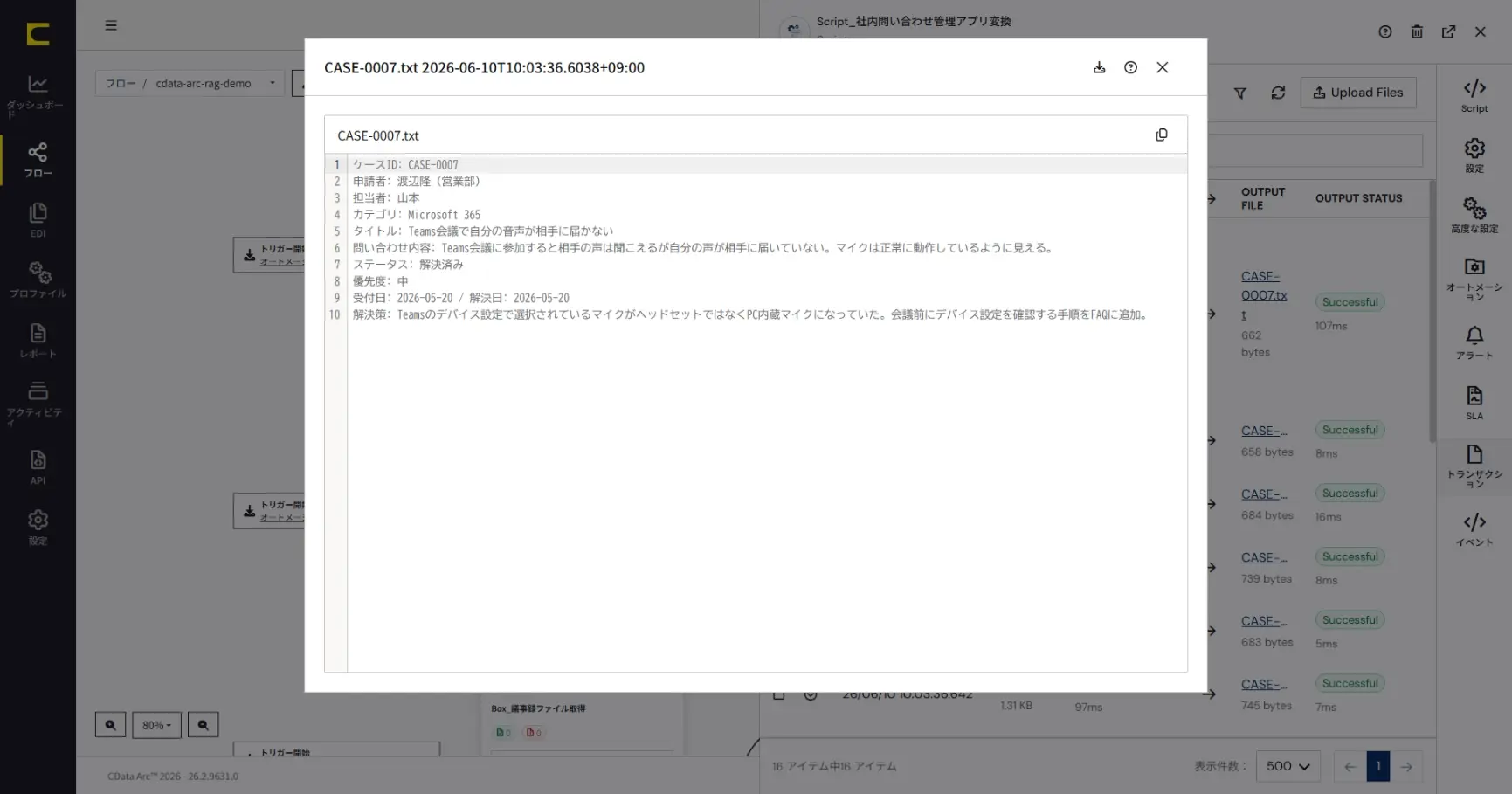The width and height of the screenshot is (1512, 794).
Task: Click the OUTPUT STATUS column header
Action: (x=1358, y=198)
